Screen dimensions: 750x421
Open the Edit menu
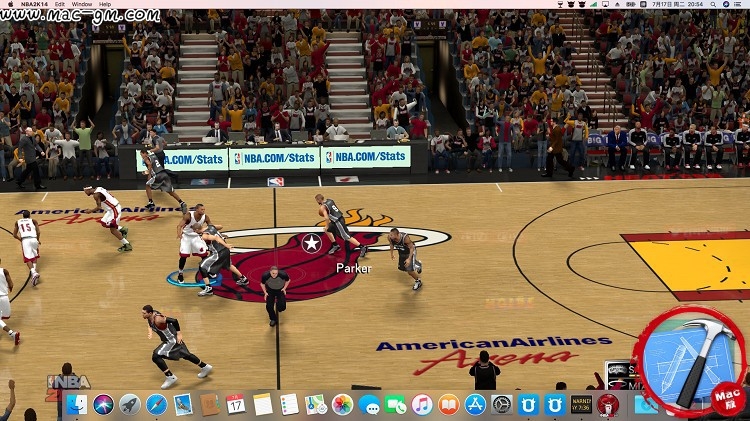(x=60, y=4)
